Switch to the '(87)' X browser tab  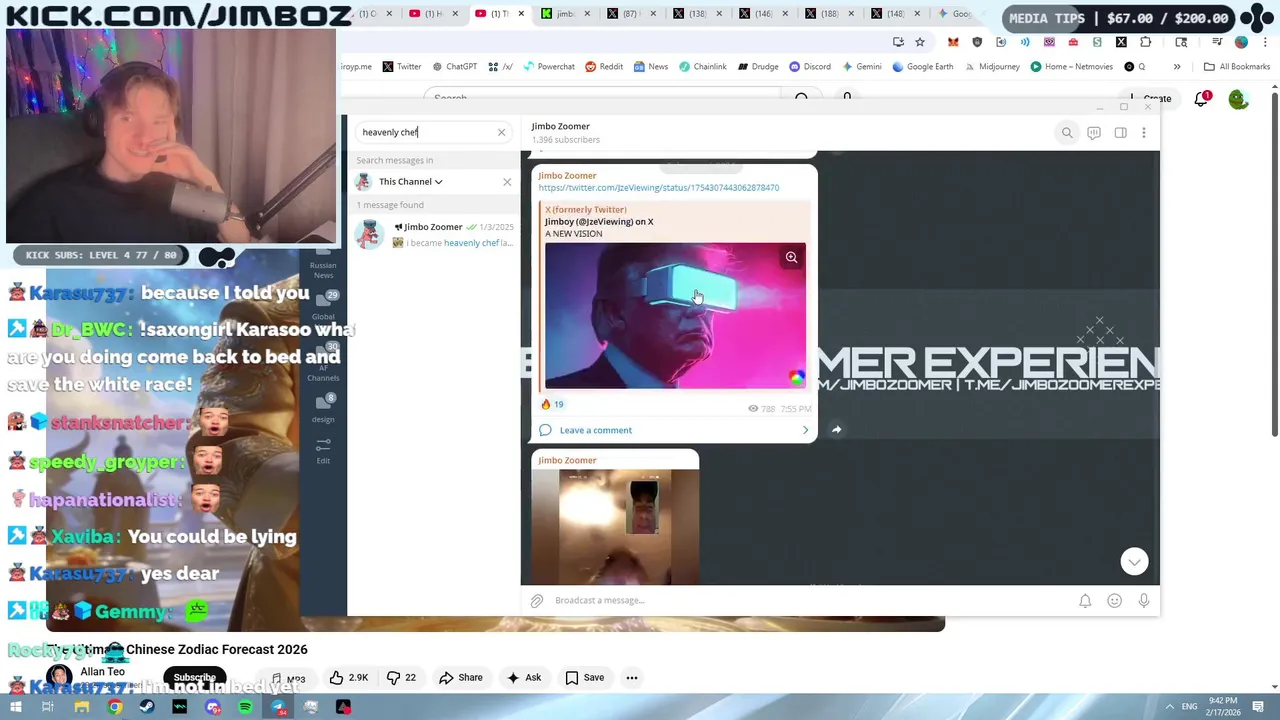(630, 14)
